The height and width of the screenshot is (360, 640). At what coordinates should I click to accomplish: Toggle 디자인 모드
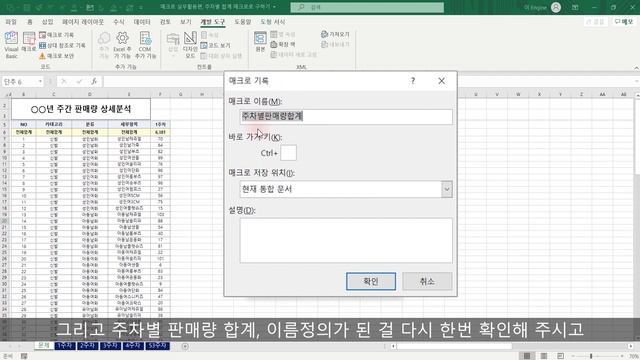point(190,45)
